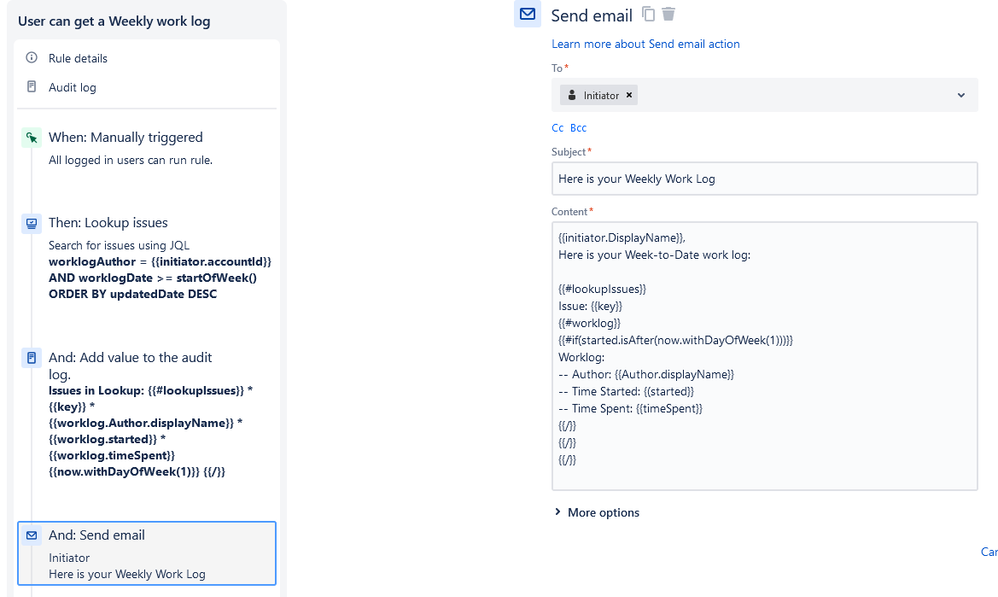The width and height of the screenshot is (998, 597).
Task: Open Learn more about Send email action
Action: point(646,44)
